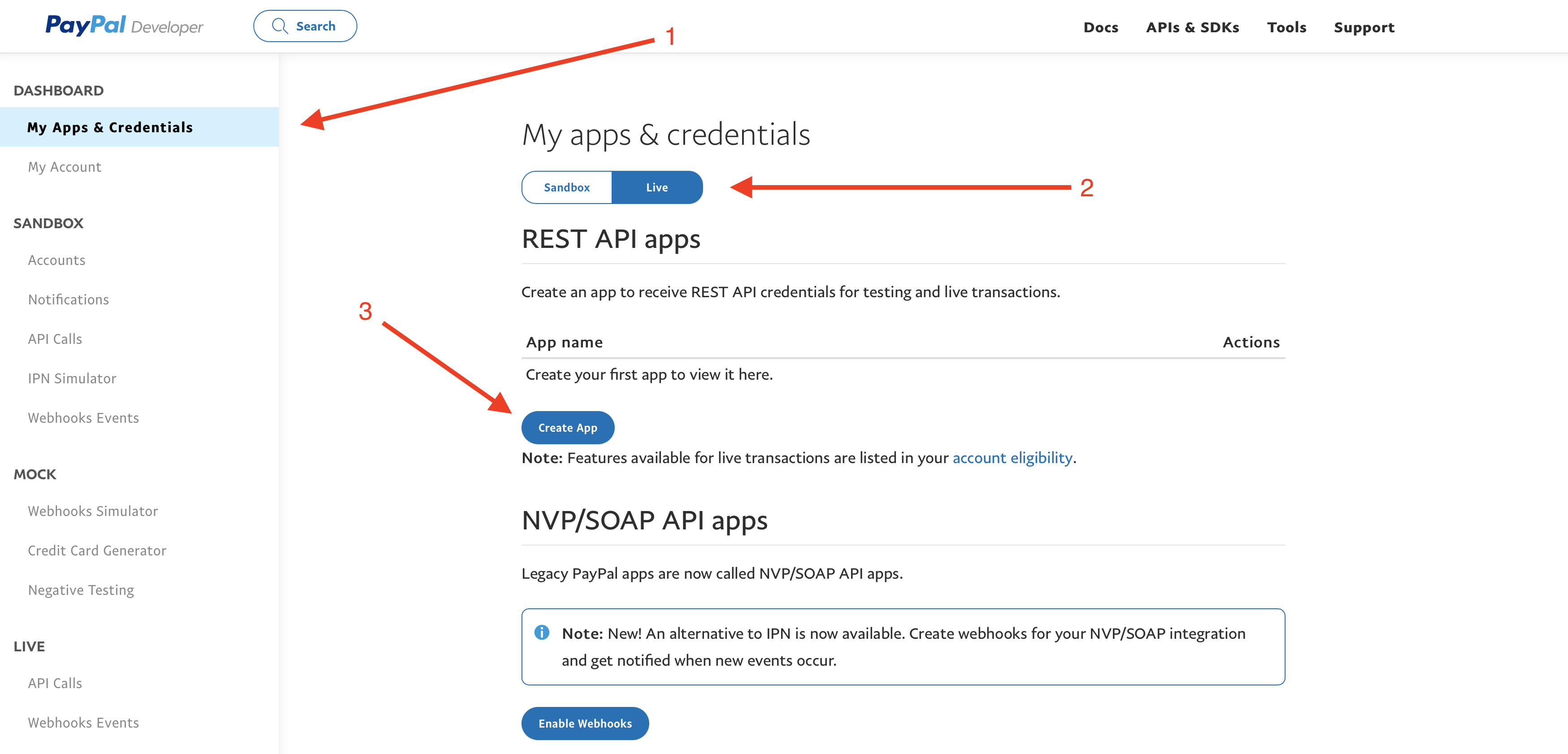Open the APIs & SDKs menu
Screen dimensions: 1568x754
coord(1192,27)
